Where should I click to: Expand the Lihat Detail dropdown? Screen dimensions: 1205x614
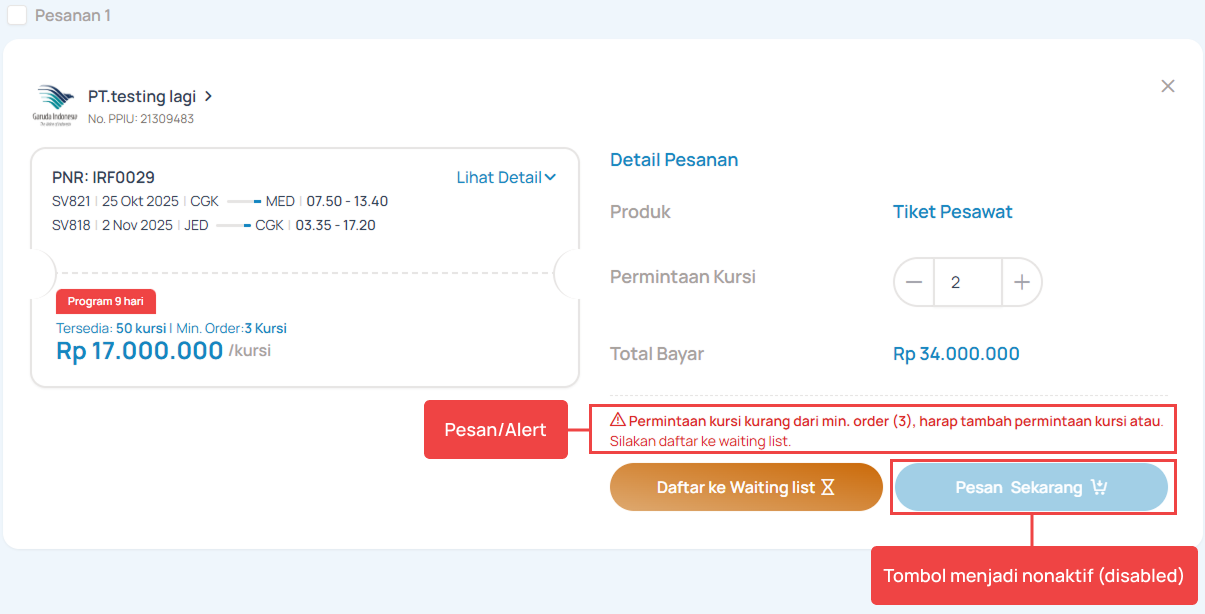(506, 178)
